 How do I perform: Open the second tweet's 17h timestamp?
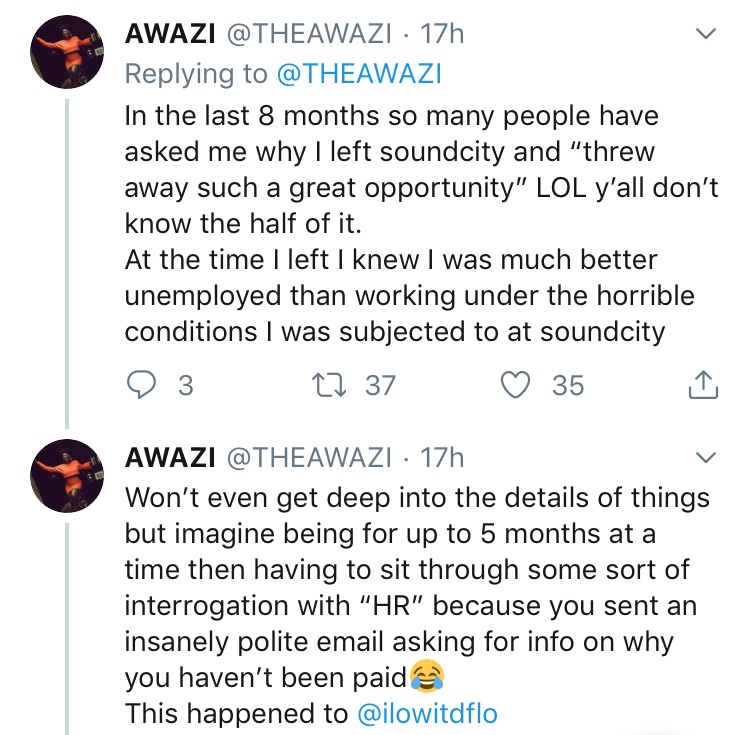pyautogui.click(x=442, y=458)
